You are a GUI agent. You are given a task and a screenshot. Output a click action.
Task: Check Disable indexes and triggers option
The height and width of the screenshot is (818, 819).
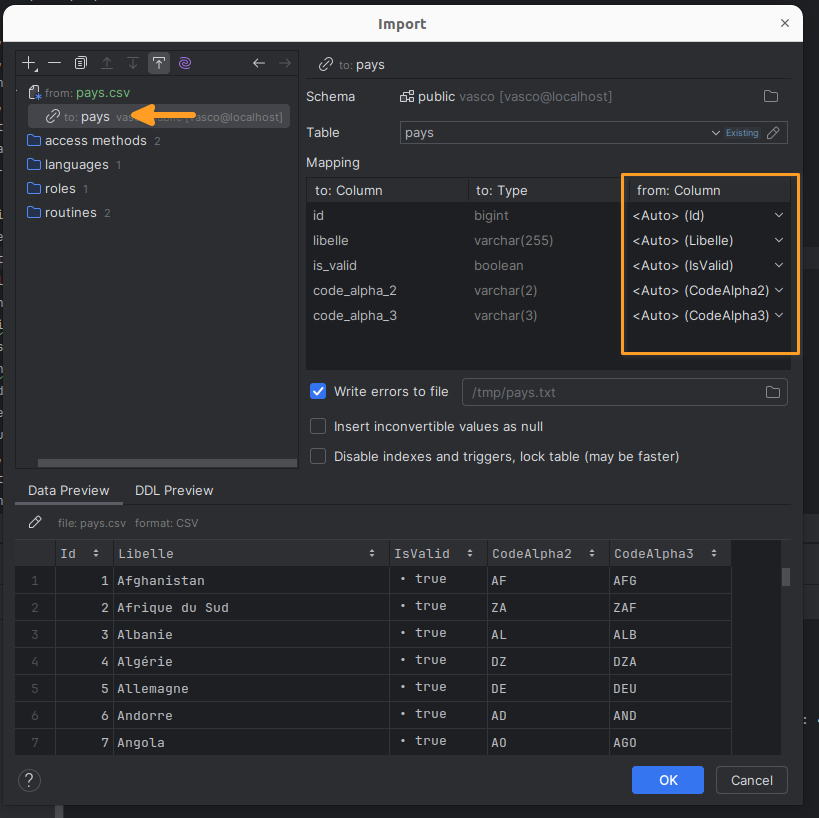coord(318,456)
